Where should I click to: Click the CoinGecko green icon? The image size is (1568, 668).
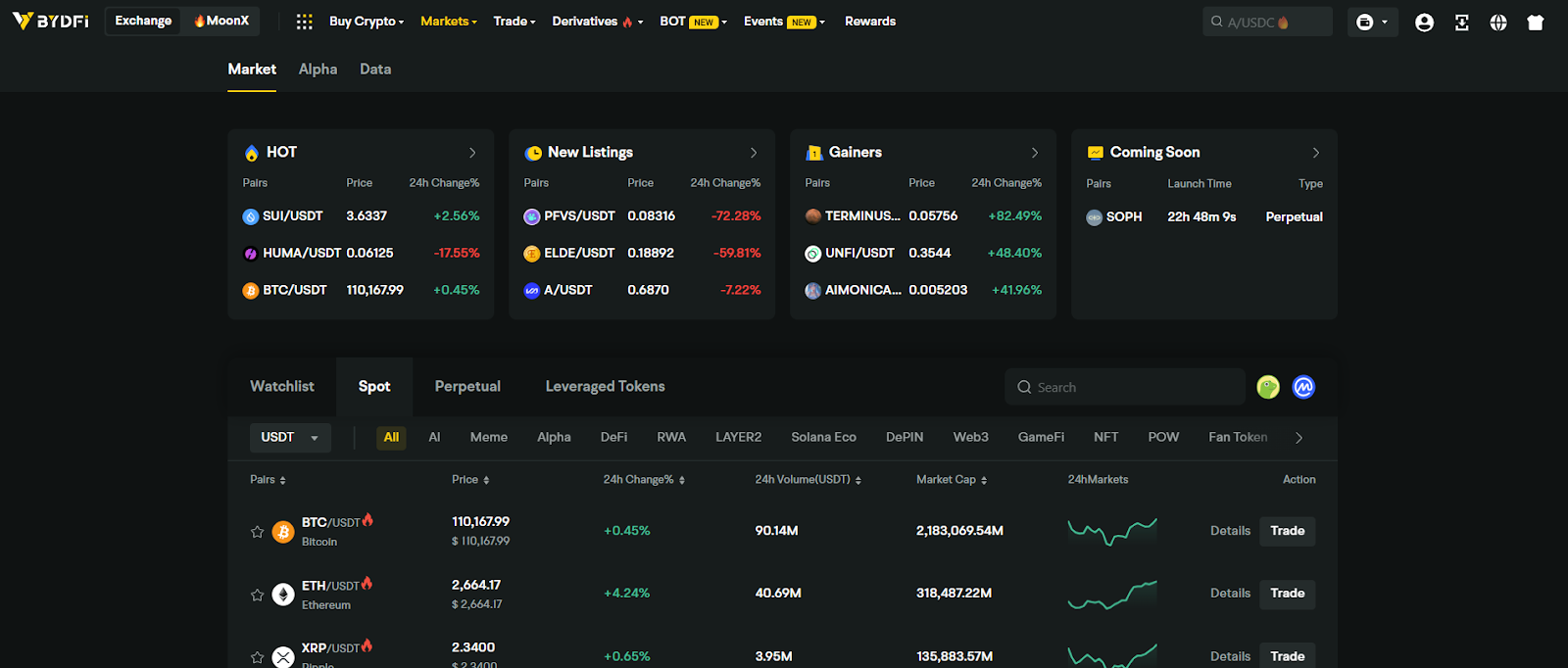[x=1268, y=387]
